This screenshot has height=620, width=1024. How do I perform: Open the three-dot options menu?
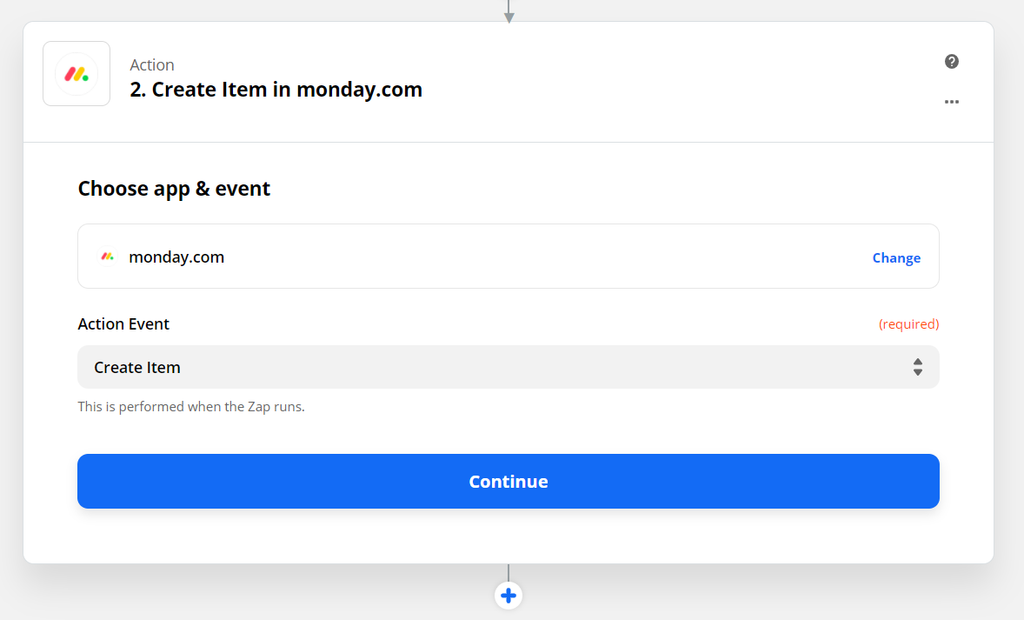coord(951,101)
